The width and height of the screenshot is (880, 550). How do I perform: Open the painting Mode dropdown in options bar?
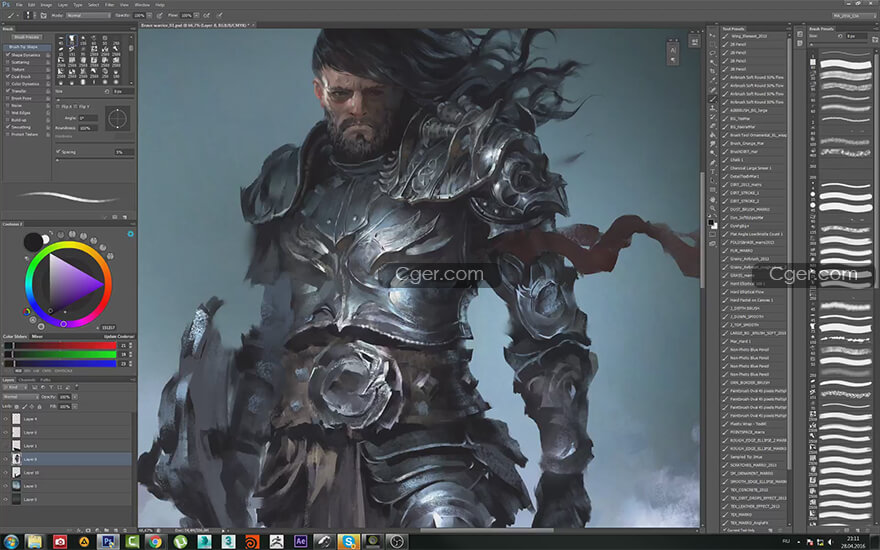(89, 15)
